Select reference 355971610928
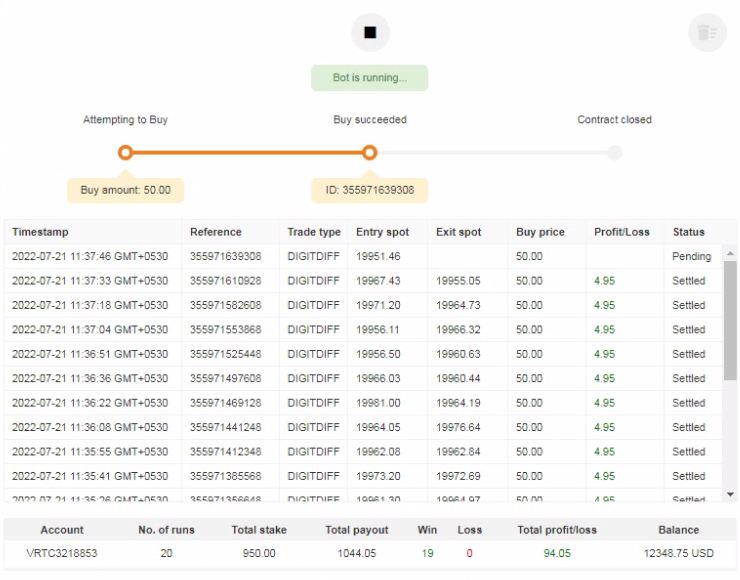The image size is (740, 580). tap(226, 281)
